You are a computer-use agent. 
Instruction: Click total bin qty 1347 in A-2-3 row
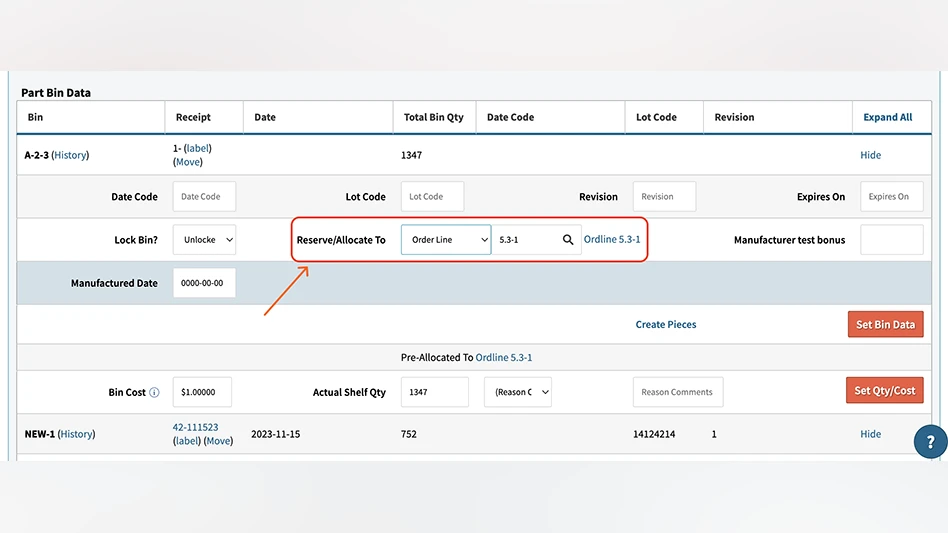[411, 155]
